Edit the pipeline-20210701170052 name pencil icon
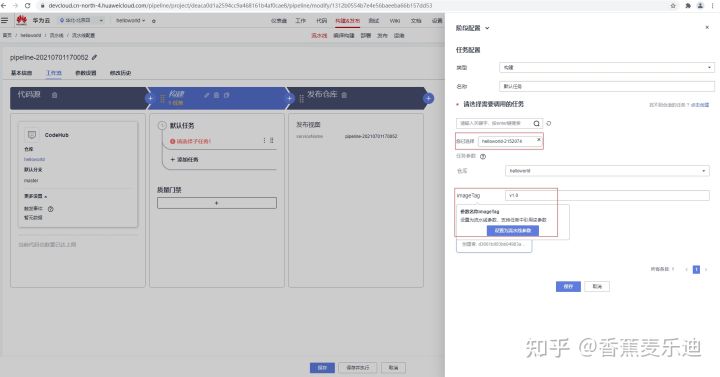 (x=94, y=57)
